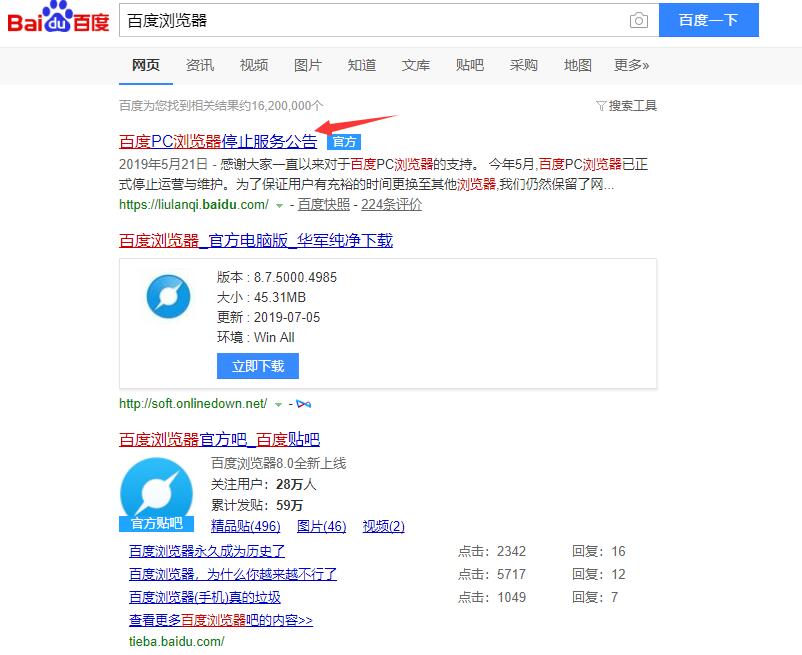The height and width of the screenshot is (655, 802).
Task: Open the 视频(2) link
Action: (383, 526)
